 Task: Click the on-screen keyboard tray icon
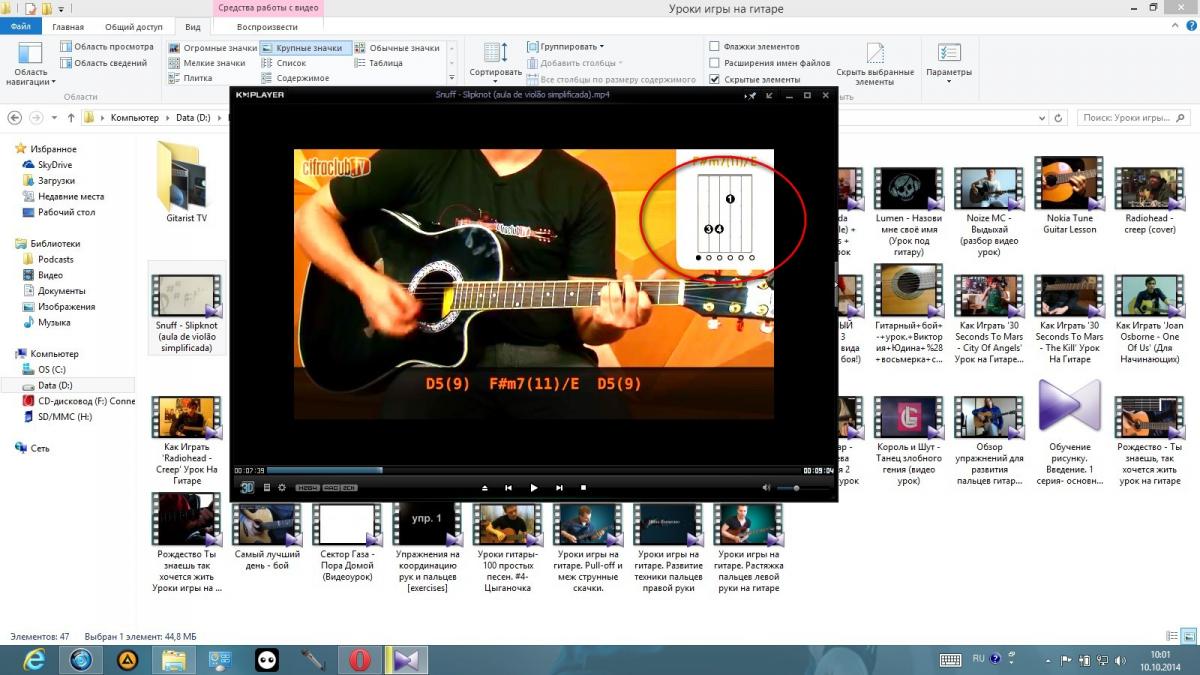950,659
